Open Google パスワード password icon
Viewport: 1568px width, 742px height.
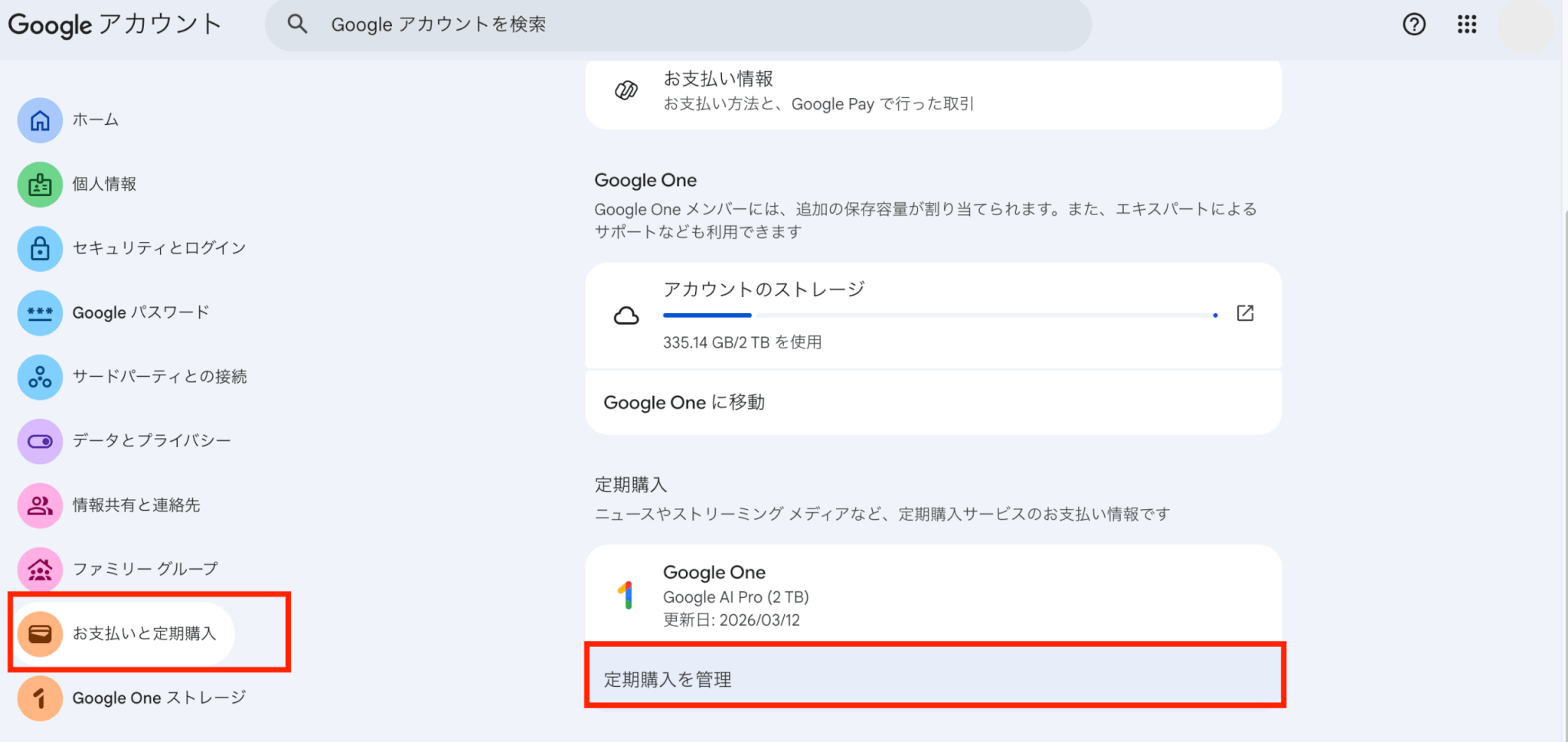pos(40,313)
